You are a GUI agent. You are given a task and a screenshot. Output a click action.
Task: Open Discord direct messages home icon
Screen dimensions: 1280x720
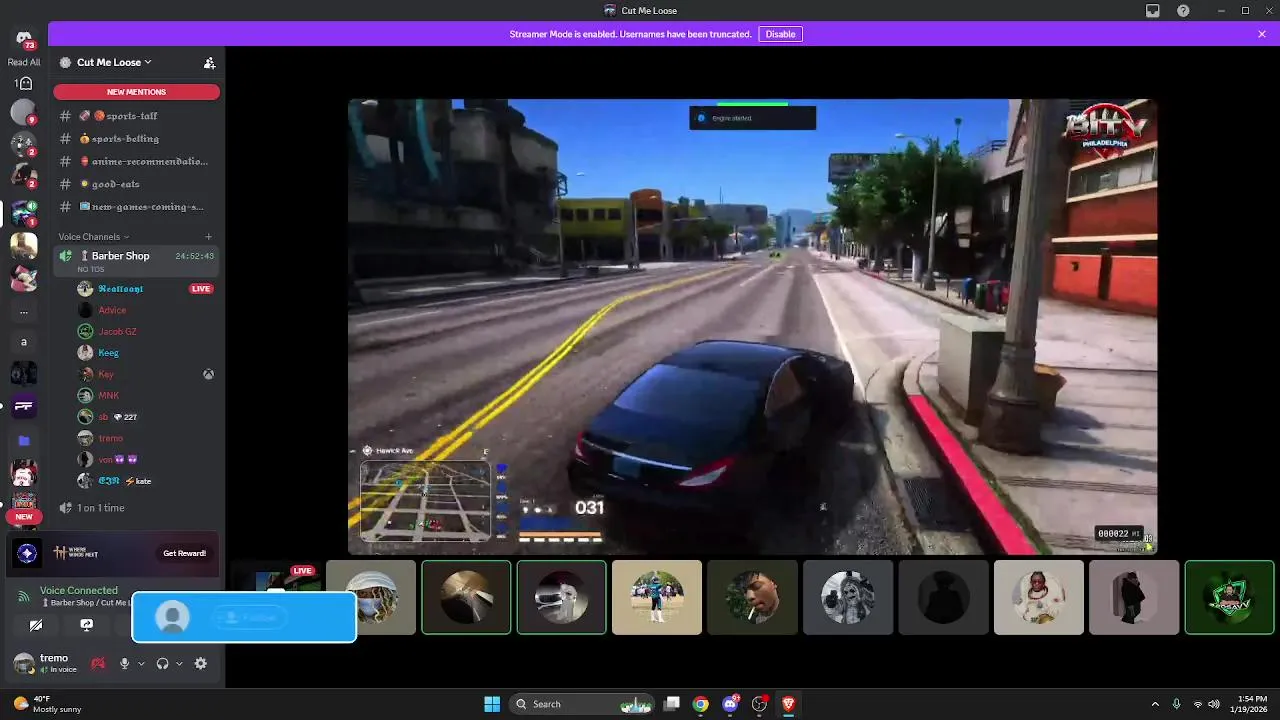click(x=24, y=40)
